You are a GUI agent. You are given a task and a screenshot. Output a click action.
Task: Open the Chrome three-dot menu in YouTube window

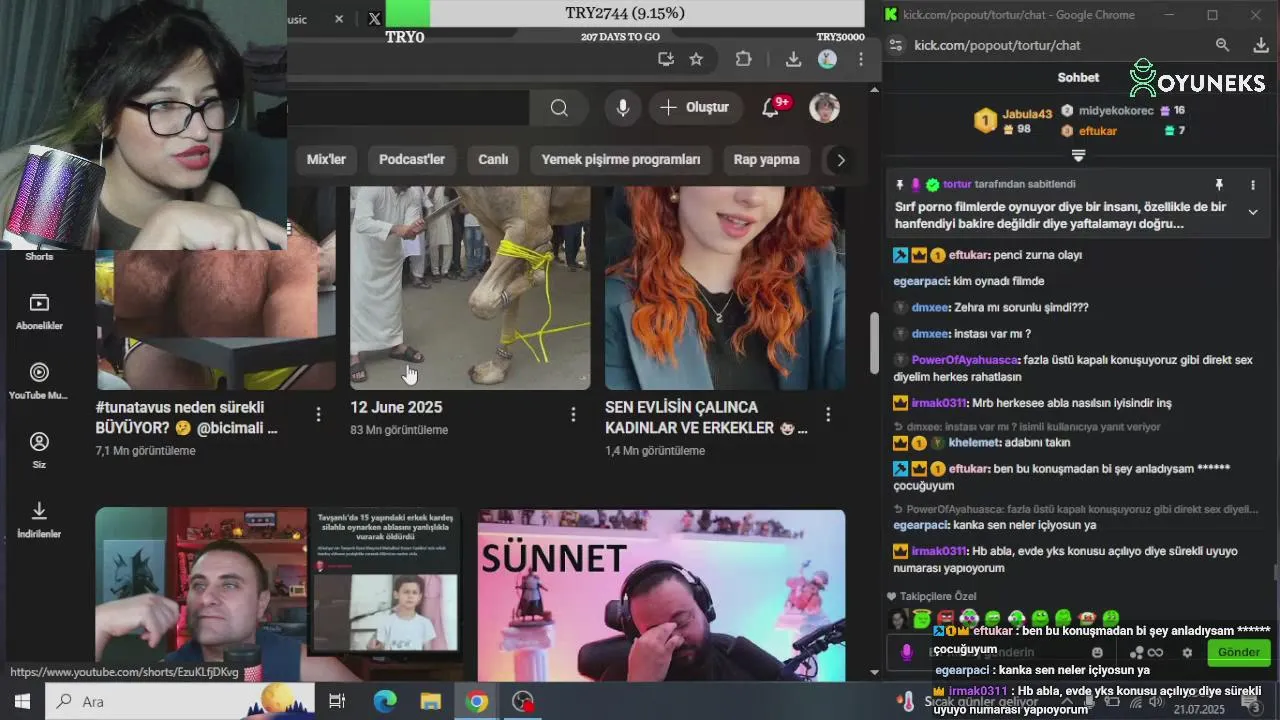[860, 59]
